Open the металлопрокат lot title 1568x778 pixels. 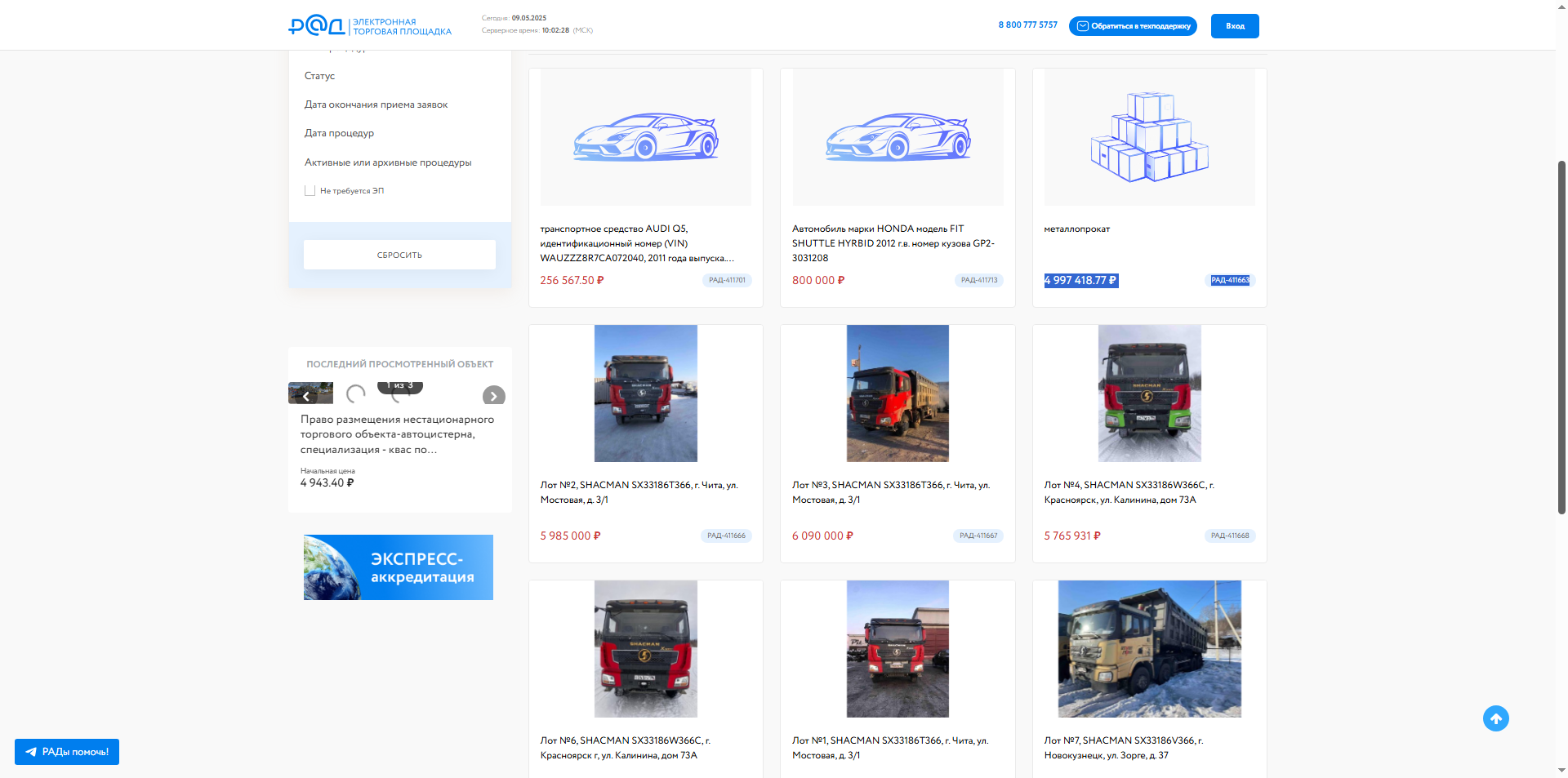pyautogui.click(x=1076, y=229)
